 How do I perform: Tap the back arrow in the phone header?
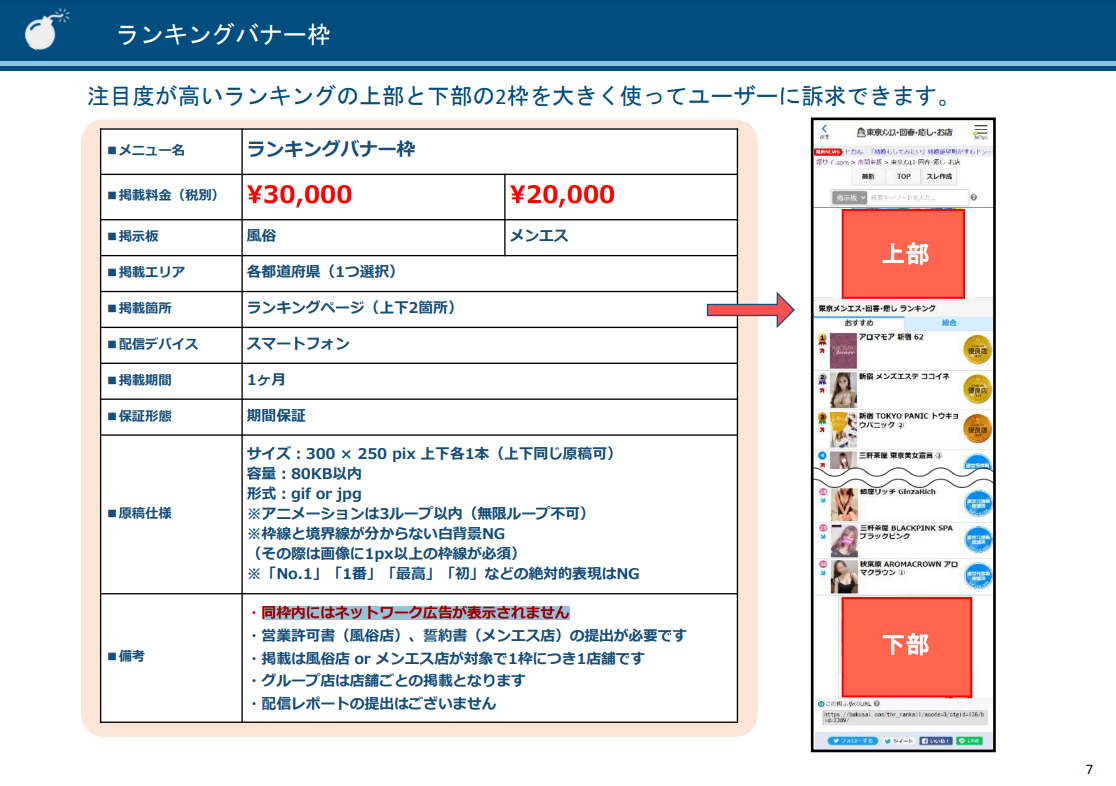coord(824,131)
